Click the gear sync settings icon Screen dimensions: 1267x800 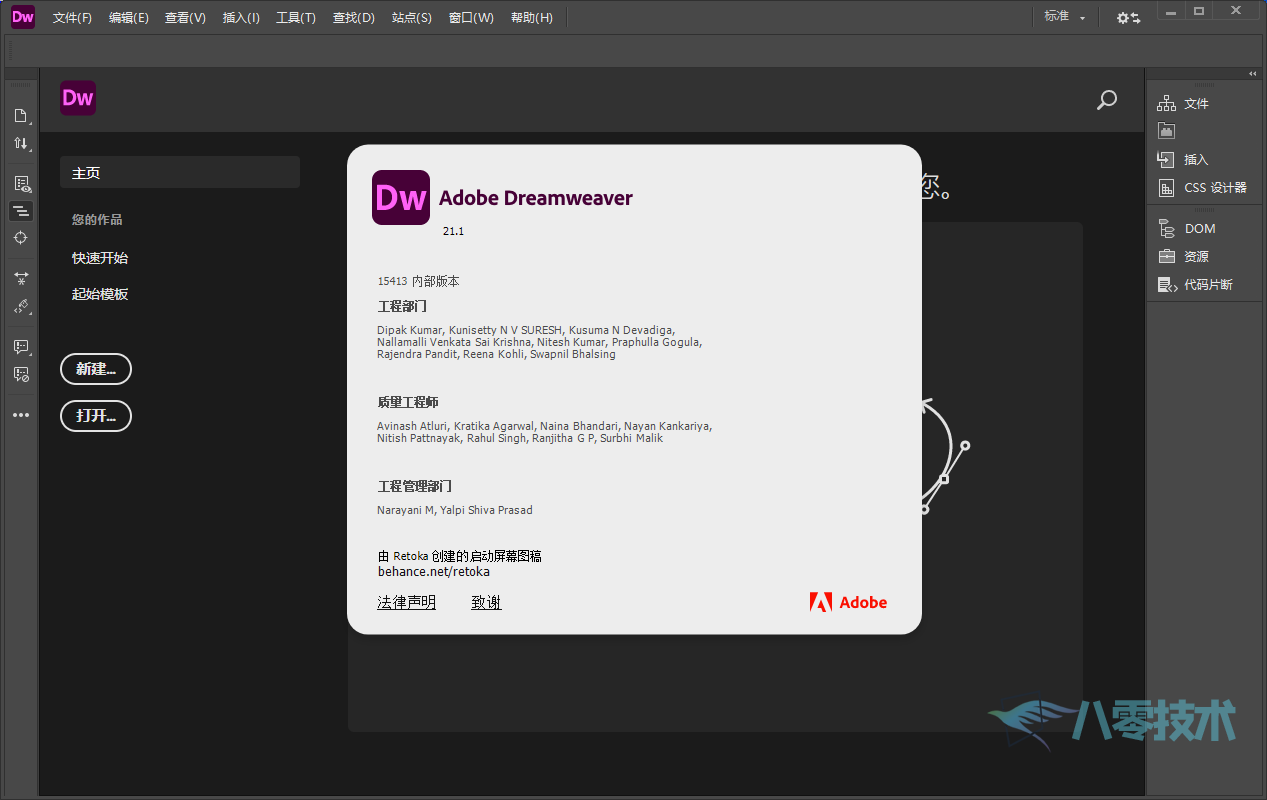pyautogui.click(x=1128, y=18)
